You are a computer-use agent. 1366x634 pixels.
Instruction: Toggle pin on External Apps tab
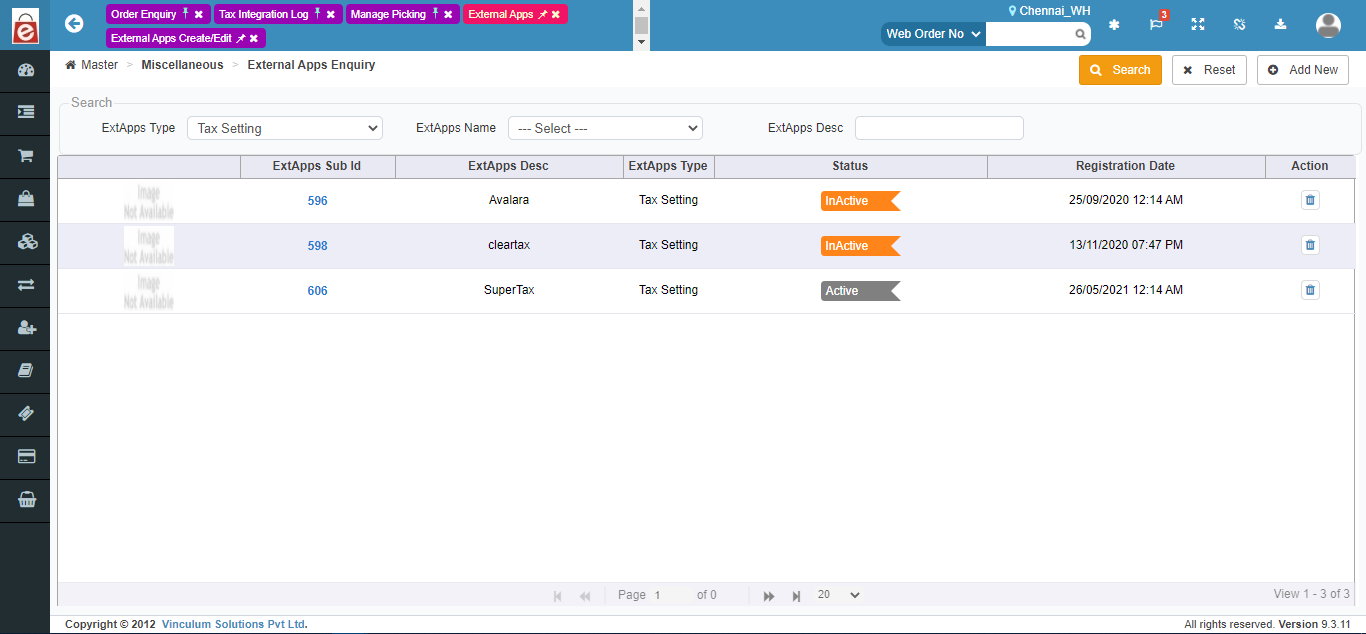pos(542,15)
